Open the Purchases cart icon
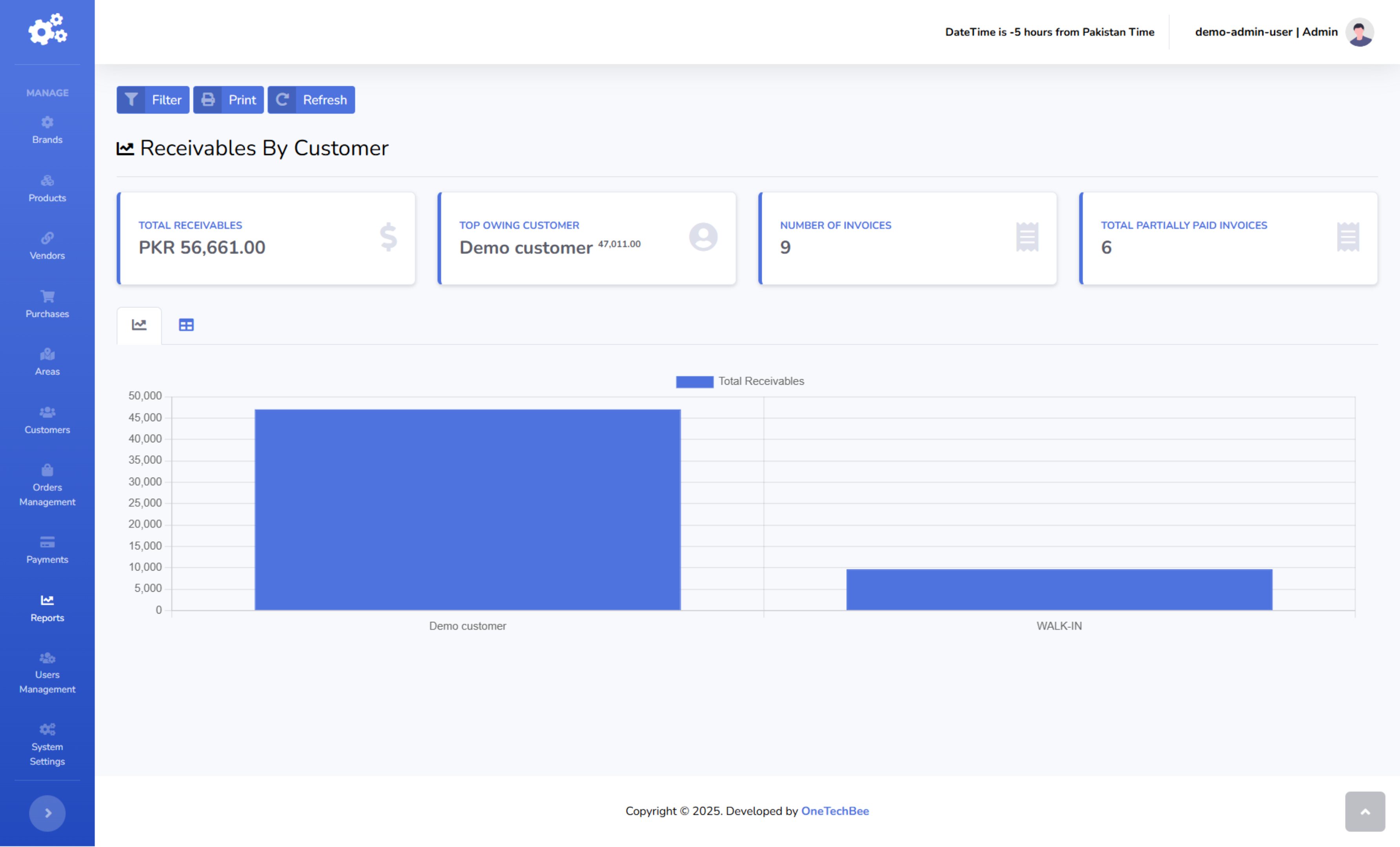Image resolution: width=1400 pixels, height=847 pixels. pos(47,296)
